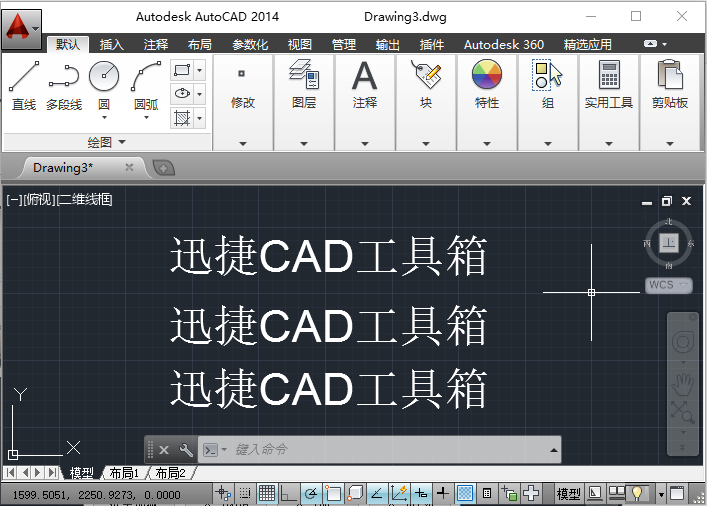Expand the Properties (特性) panel arrow

(x=487, y=144)
